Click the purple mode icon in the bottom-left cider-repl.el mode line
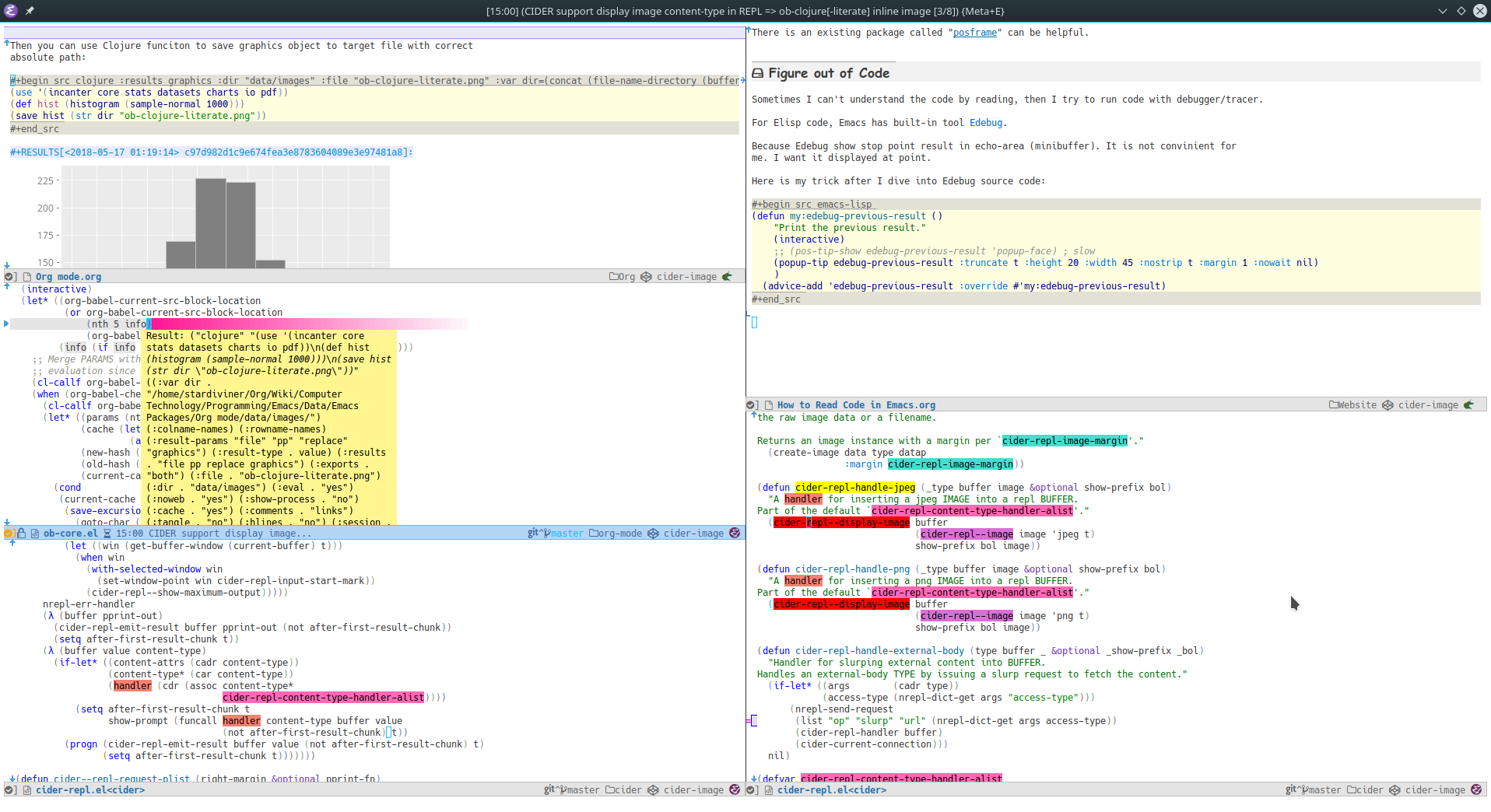The width and height of the screenshot is (1491, 812). click(735, 790)
